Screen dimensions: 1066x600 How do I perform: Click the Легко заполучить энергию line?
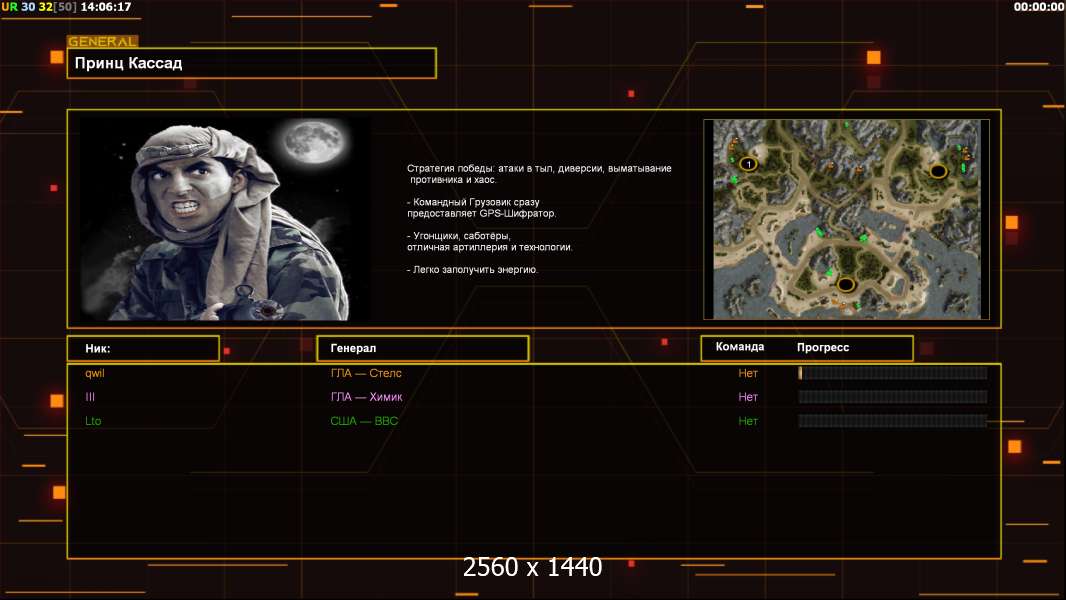click(472, 270)
